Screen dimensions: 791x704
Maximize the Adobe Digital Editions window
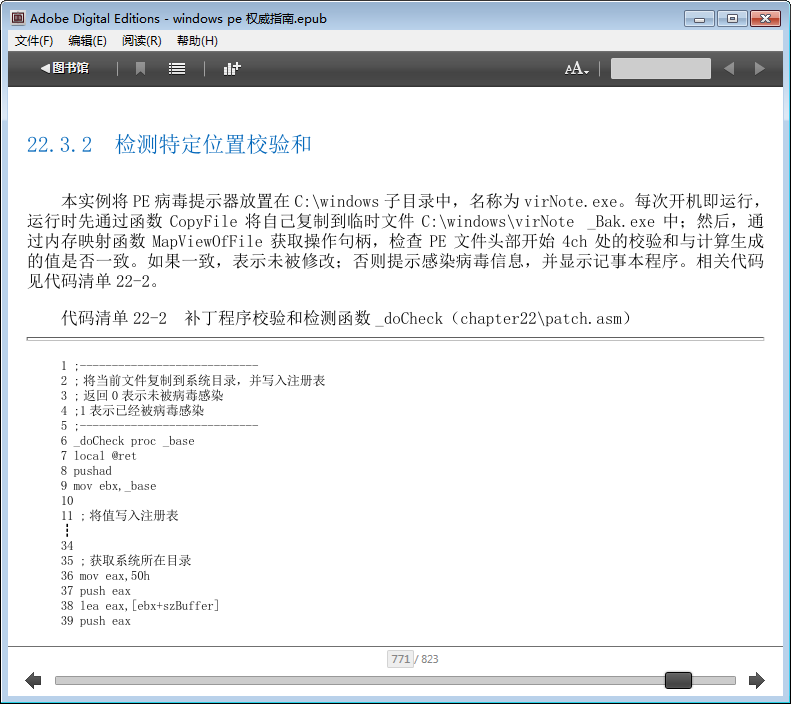pos(732,19)
